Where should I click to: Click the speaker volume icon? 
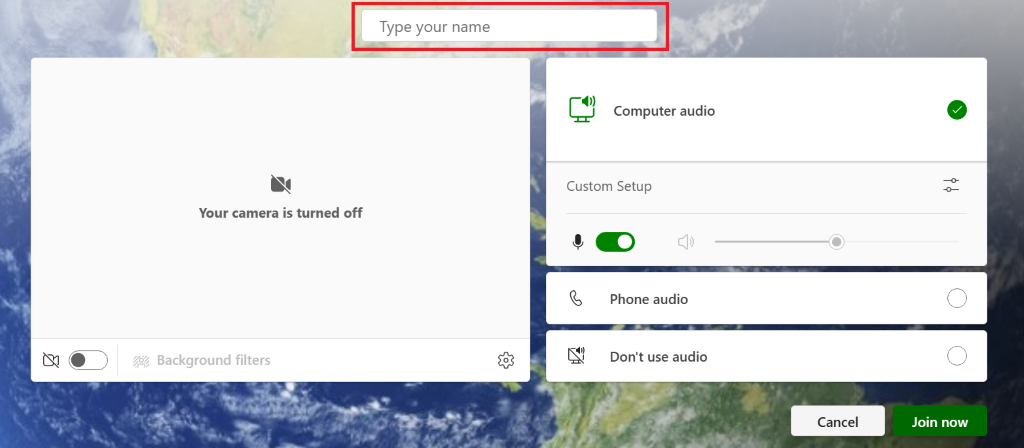coord(685,242)
